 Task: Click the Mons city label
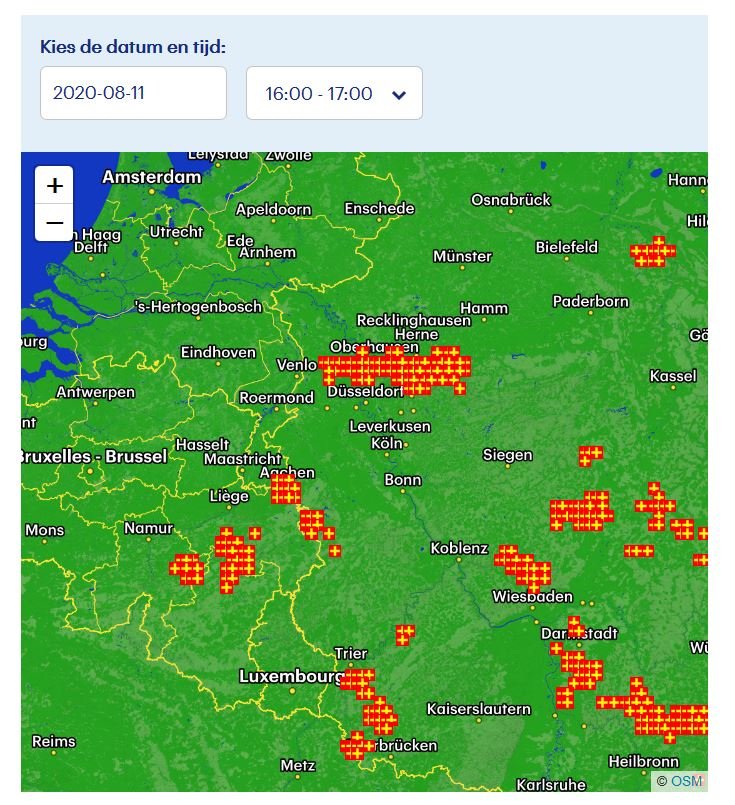pyautogui.click(x=45, y=530)
